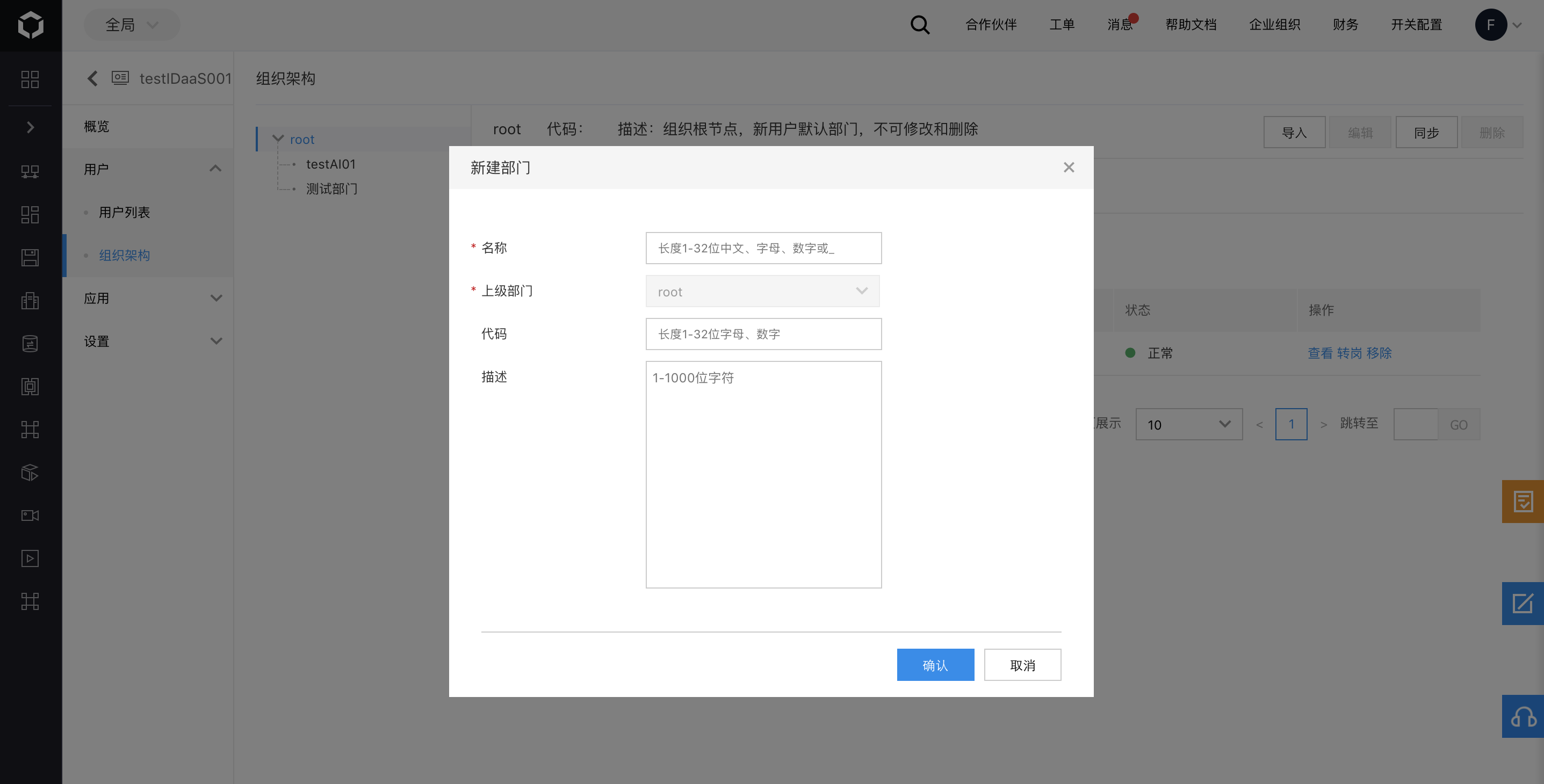Click the ID card icon beside testIDaaS001
The height and width of the screenshot is (784, 1544).
click(x=120, y=78)
